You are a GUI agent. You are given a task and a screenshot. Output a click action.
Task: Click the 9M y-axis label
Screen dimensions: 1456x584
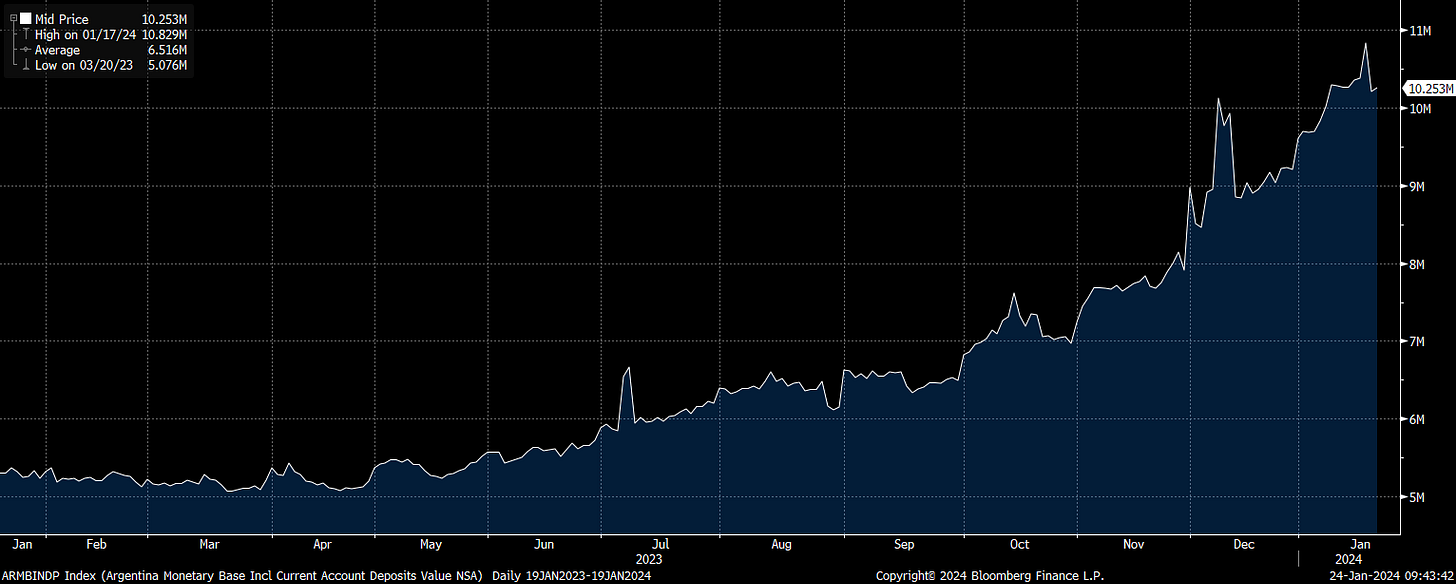click(x=1417, y=186)
